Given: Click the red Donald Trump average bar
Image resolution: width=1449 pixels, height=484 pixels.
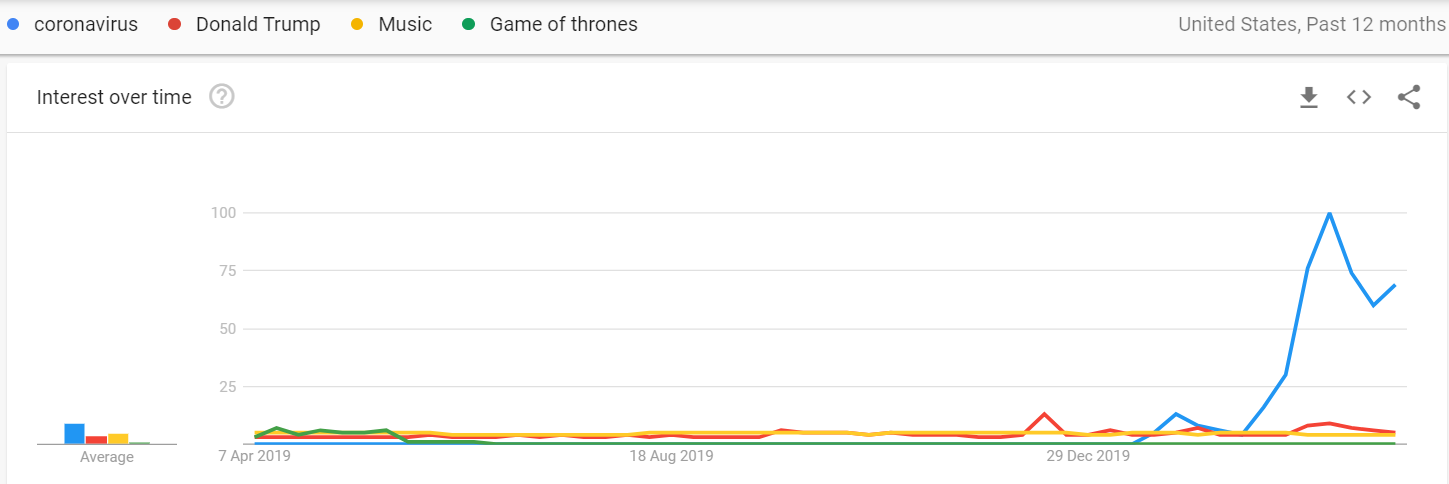Looking at the screenshot, I should [96, 440].
